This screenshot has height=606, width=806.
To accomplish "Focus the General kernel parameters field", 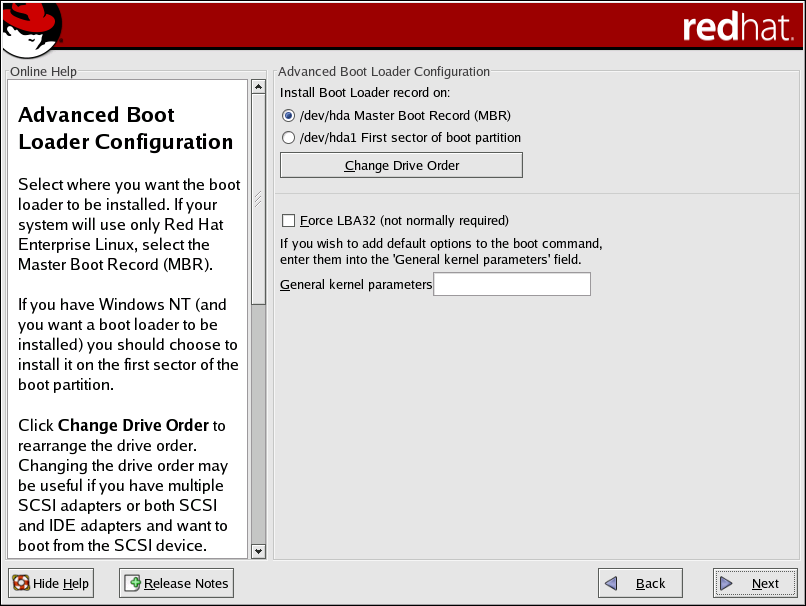I will click(511, 285).
